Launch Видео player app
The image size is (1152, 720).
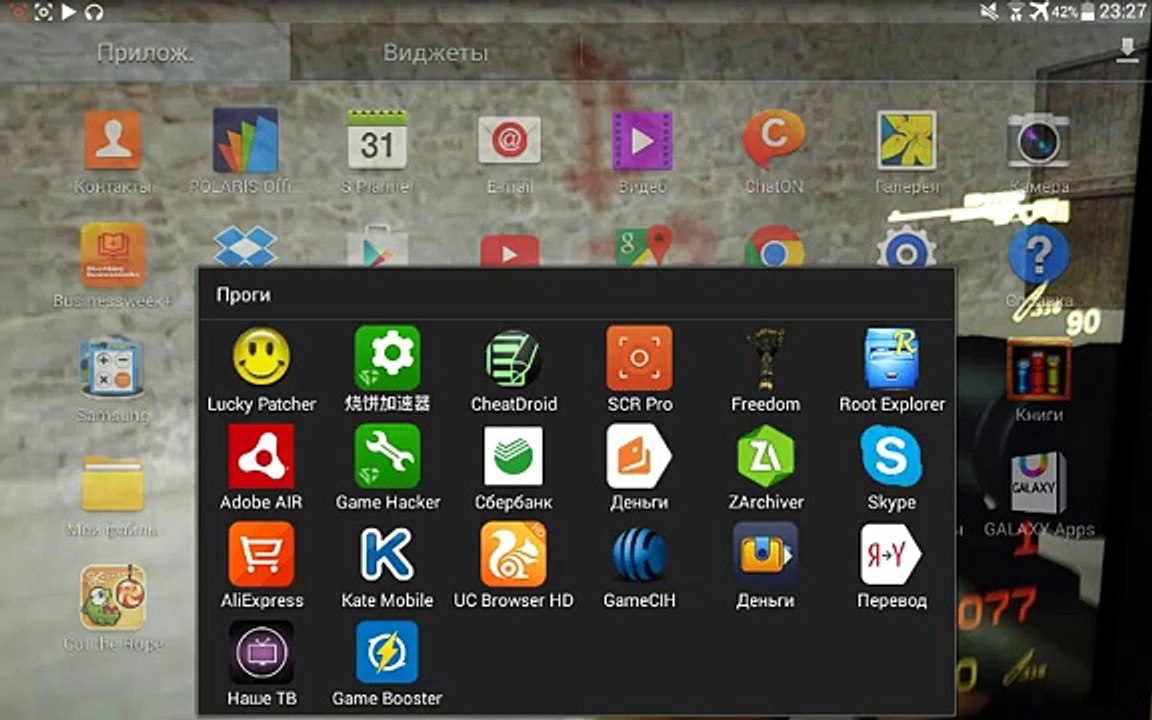click(x=642, y=140)
